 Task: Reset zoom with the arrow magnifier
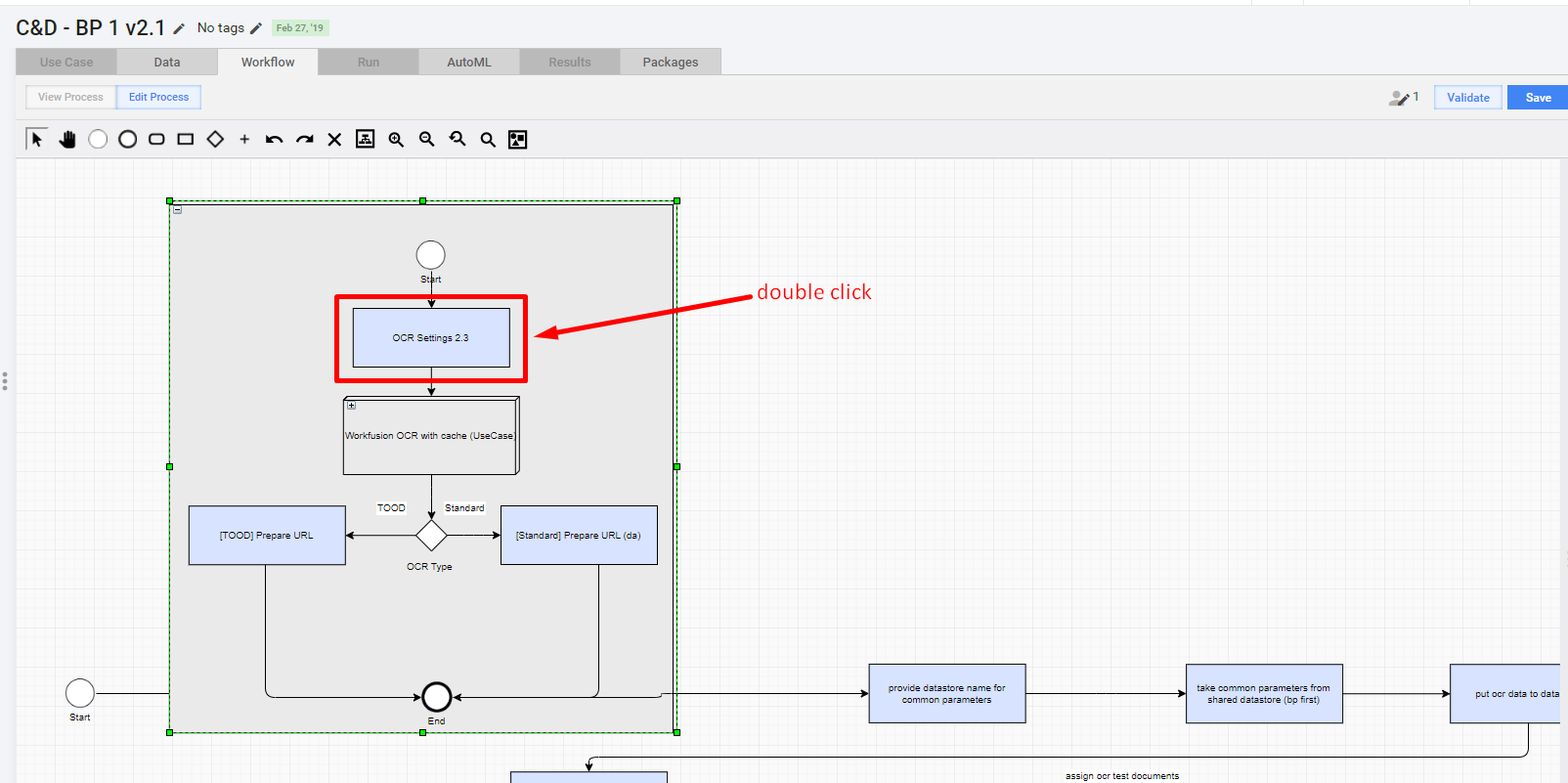tap(457, 139)
